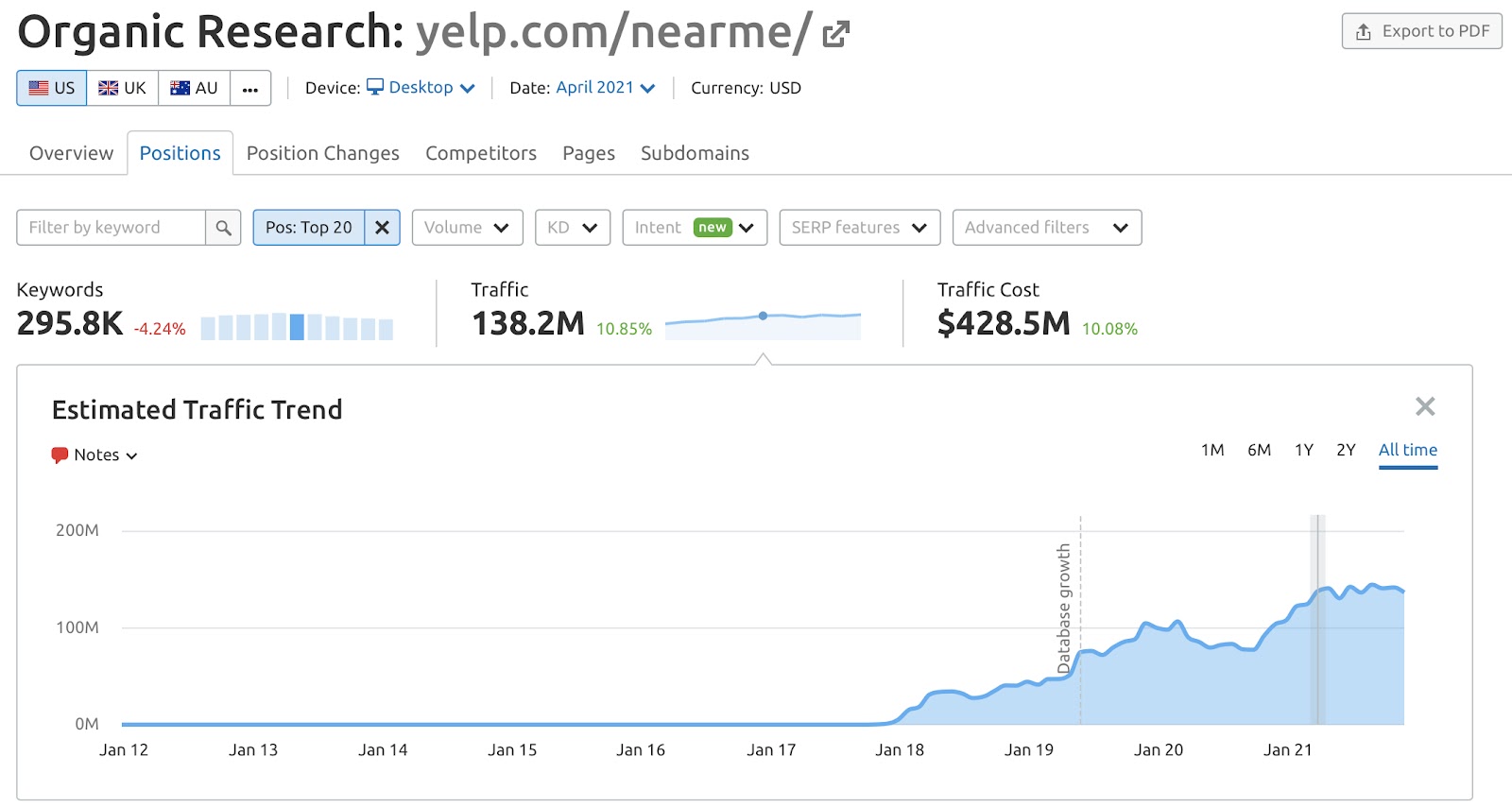Select the 6M time range
1512x807 pixels.
tap(1259, 450)
